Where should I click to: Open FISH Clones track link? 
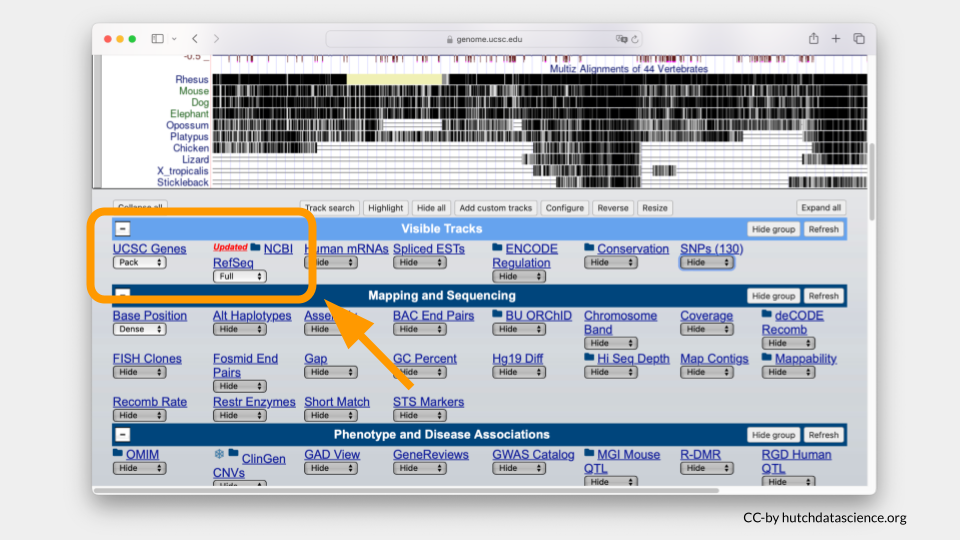tap(147, 358)
